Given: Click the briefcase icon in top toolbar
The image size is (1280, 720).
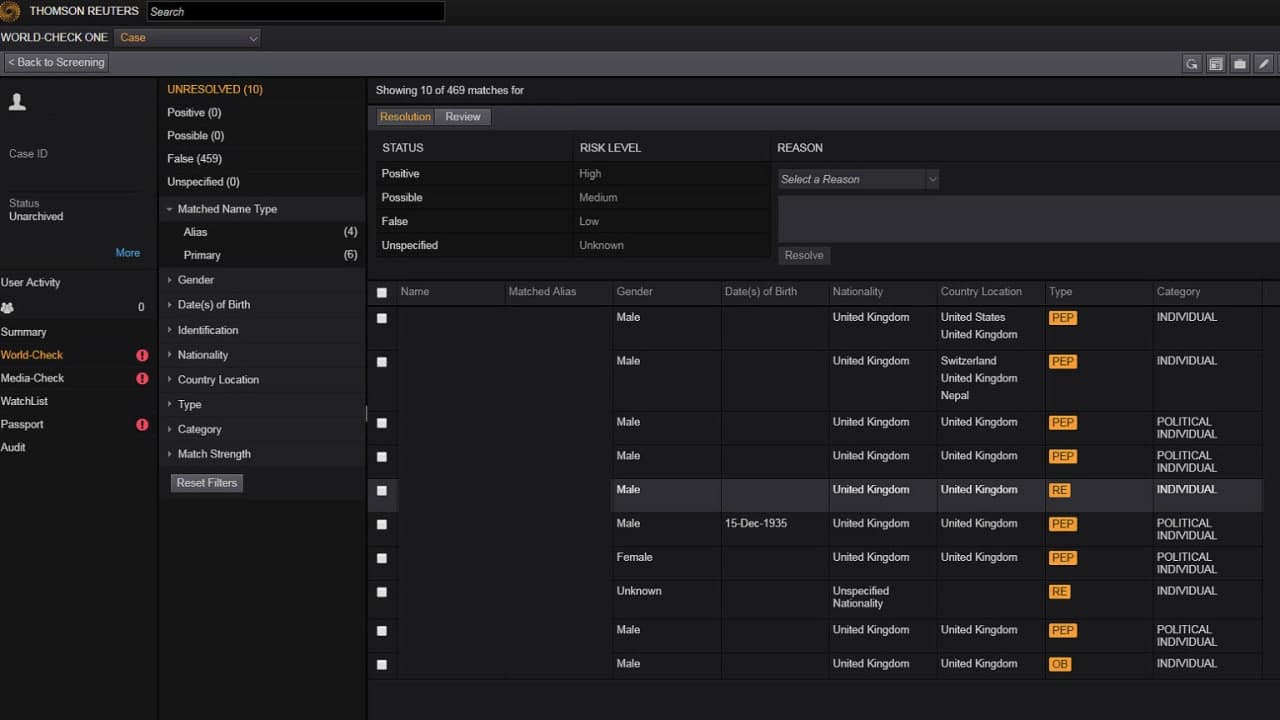Looking at the screenshot, I should [1240, 63].
